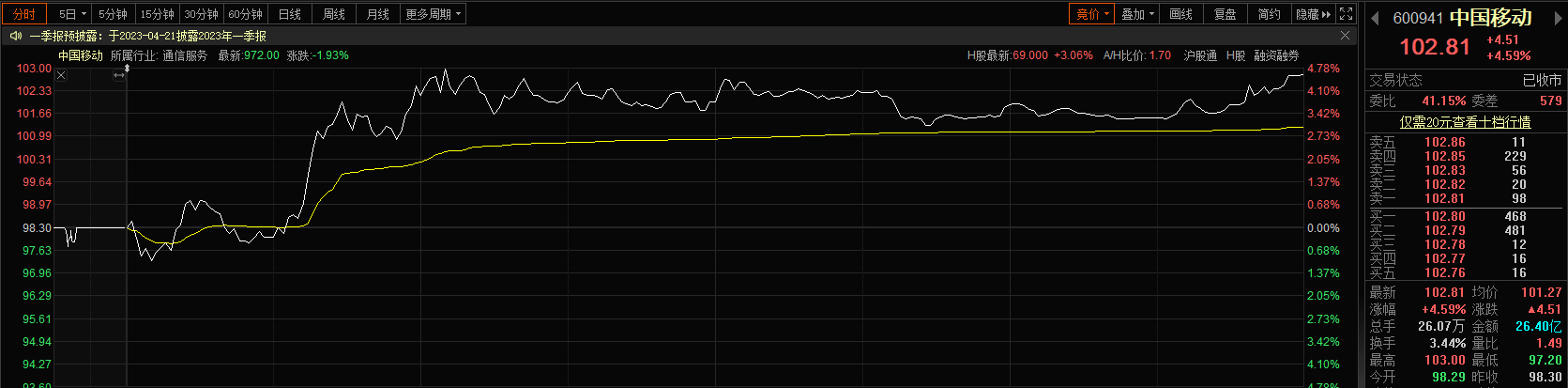Click the horizontal-arrows auction width handle
The width and height of the screenshot is (1568, 388).
pos(119,76)
